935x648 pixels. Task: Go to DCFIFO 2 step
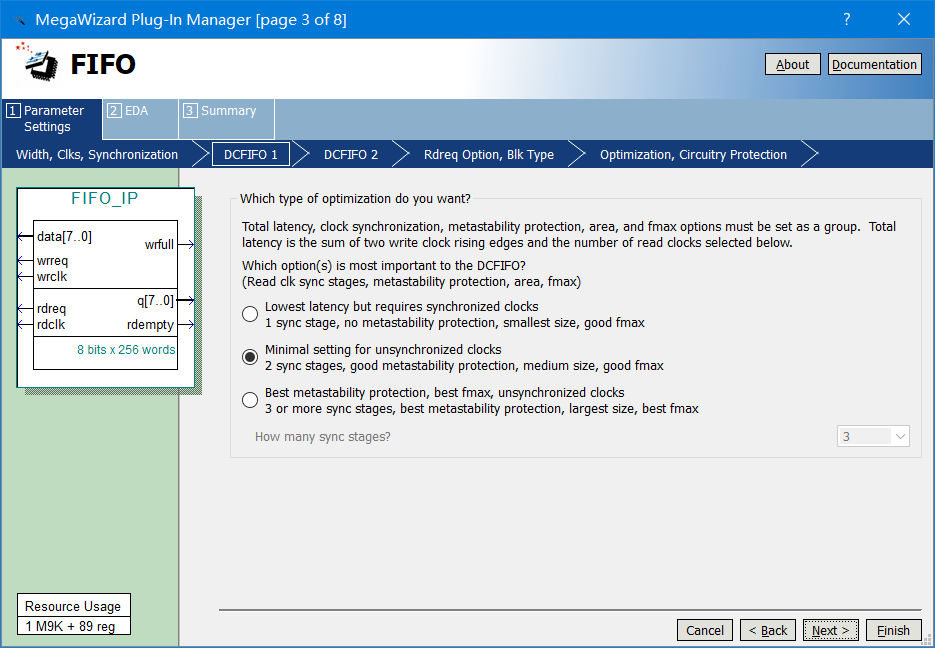pos(351,154)
